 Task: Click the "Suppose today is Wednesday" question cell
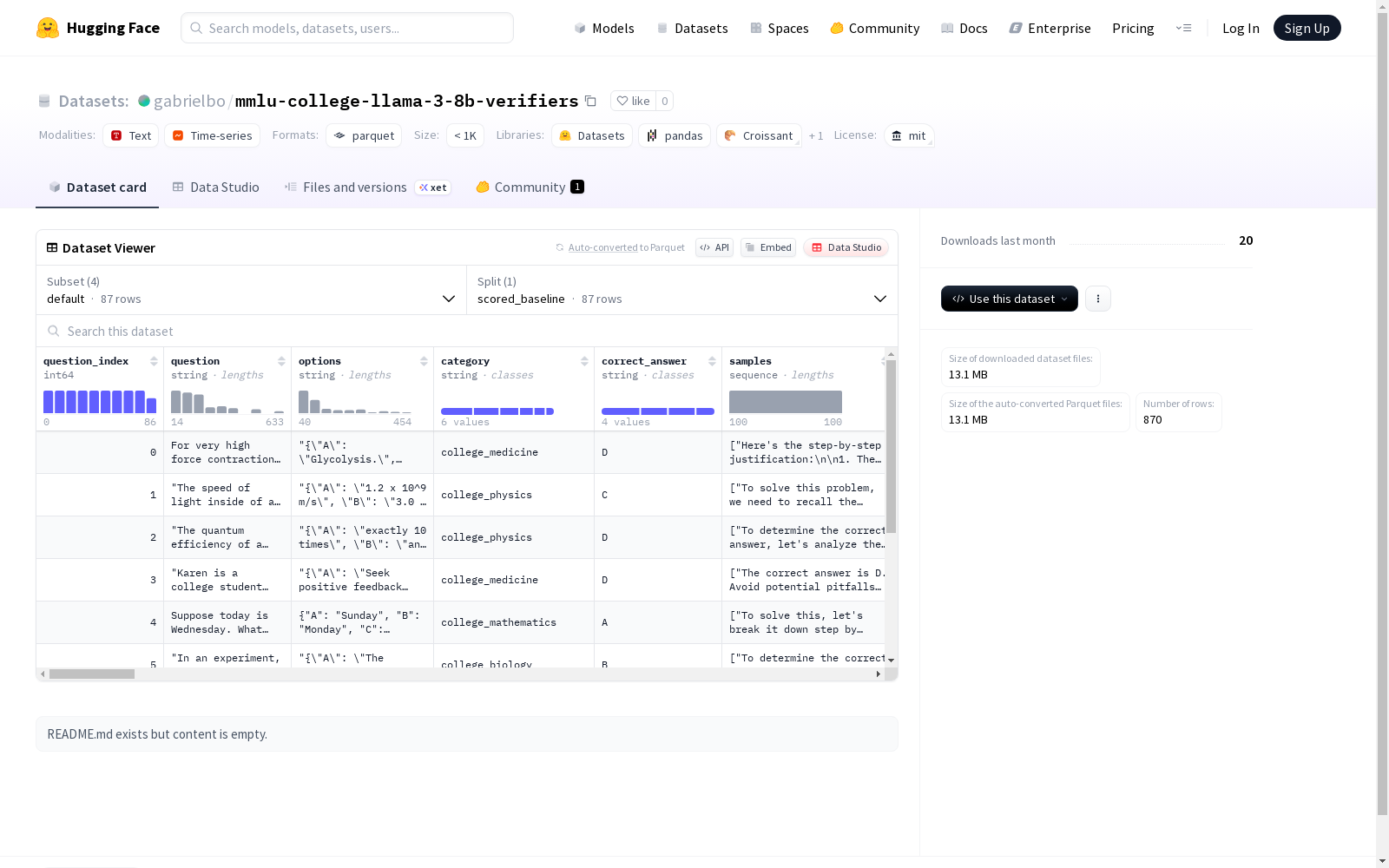[x=227, y=622]
